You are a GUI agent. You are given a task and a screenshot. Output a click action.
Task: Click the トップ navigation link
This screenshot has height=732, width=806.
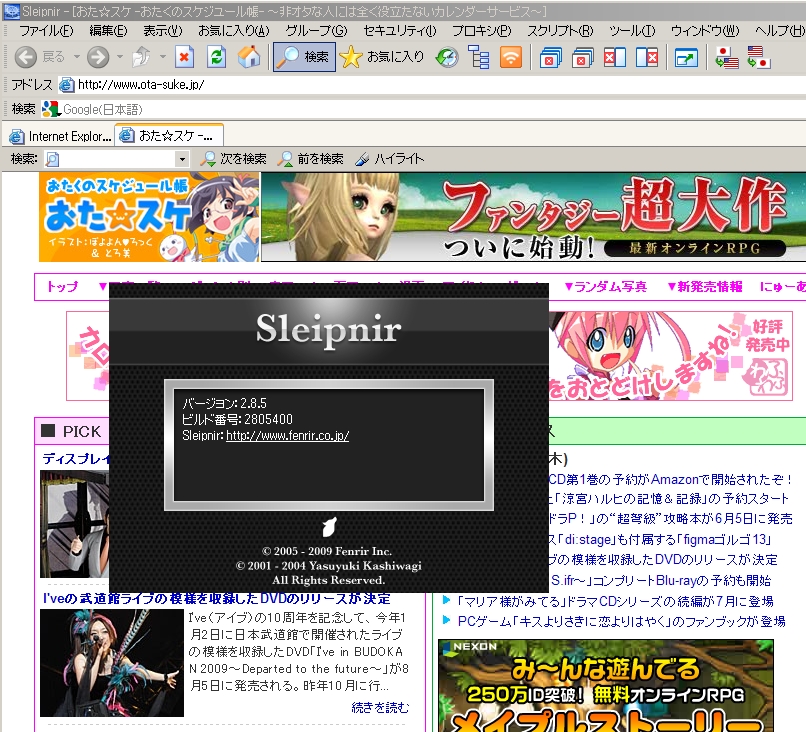[x=62, y=286]
